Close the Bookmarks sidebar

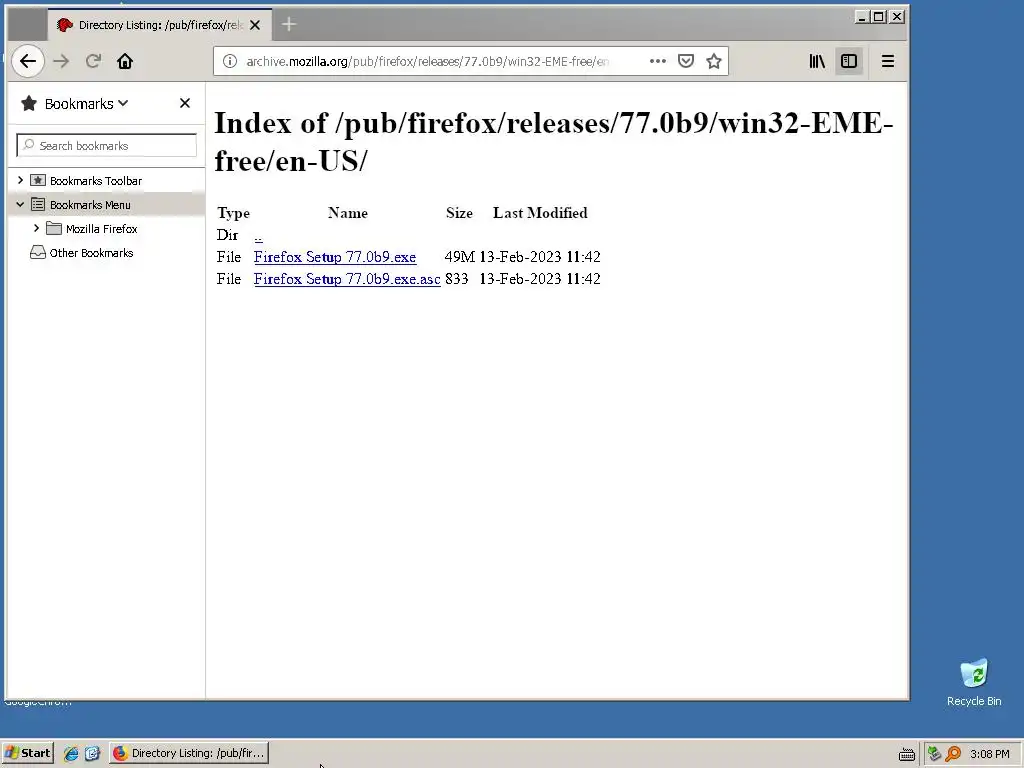pyautogui.click(x=185, y=103)
